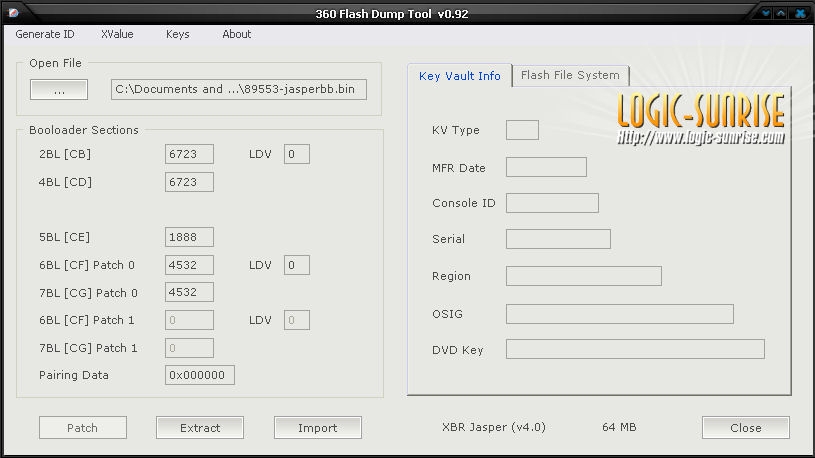This screenshot has height=458, width=815.
Task: Click the 'Booloader Sections' group label
Action: click(x=84, y=130)
